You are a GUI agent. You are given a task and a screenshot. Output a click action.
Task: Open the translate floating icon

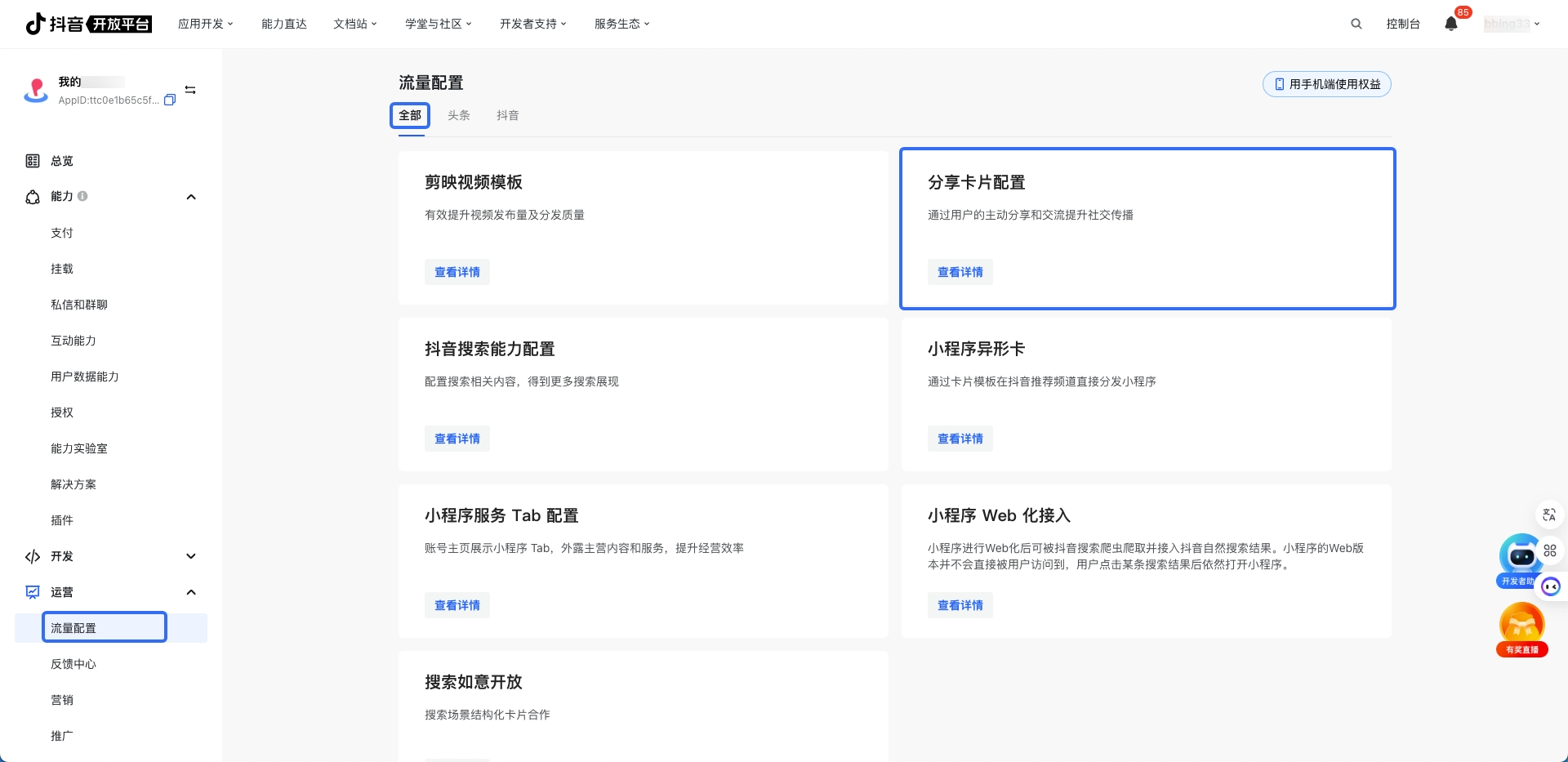pyautogui.click(x=1549, y=515)
